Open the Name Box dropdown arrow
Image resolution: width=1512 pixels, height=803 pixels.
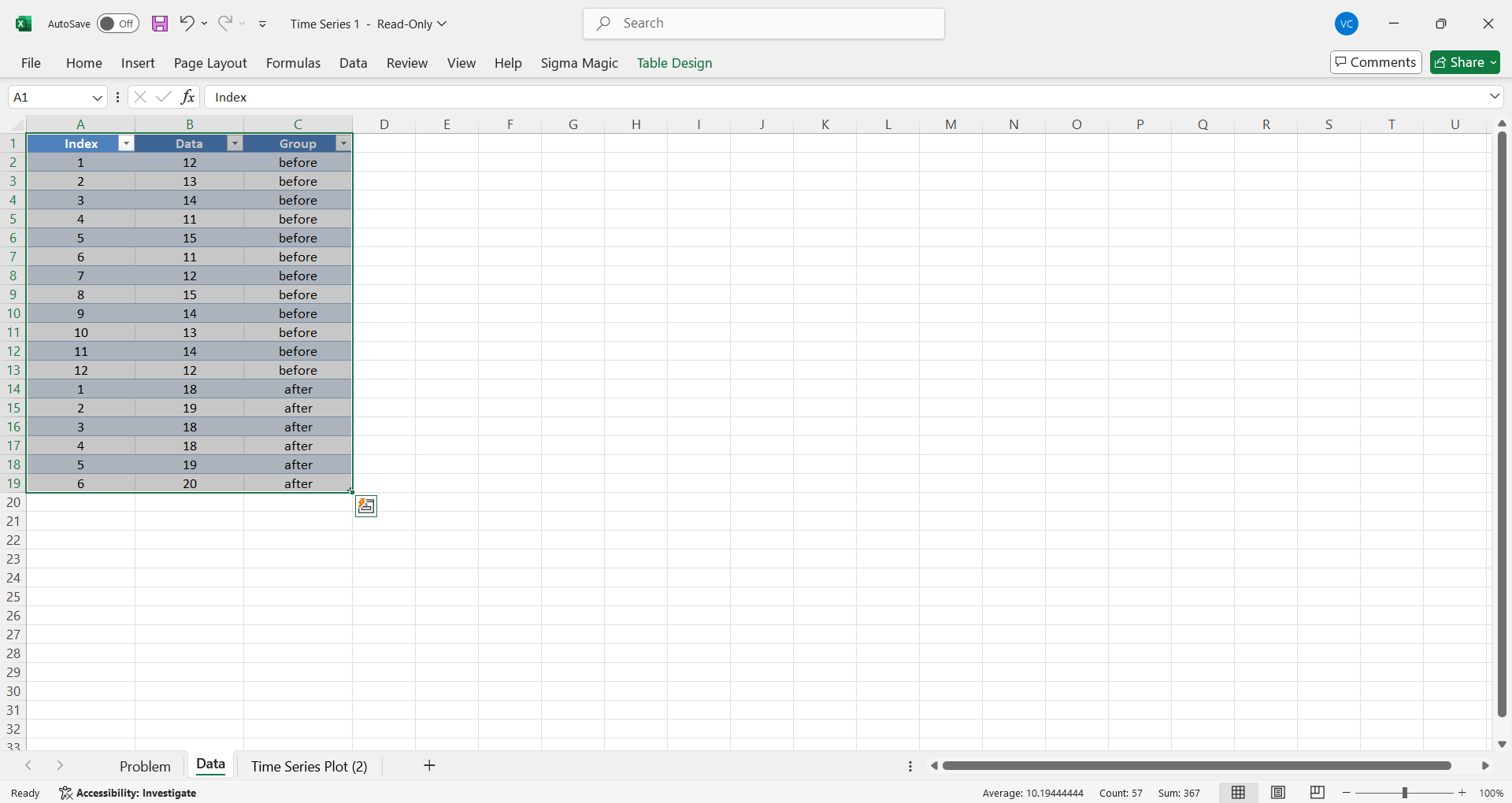(x=98, y=98)
